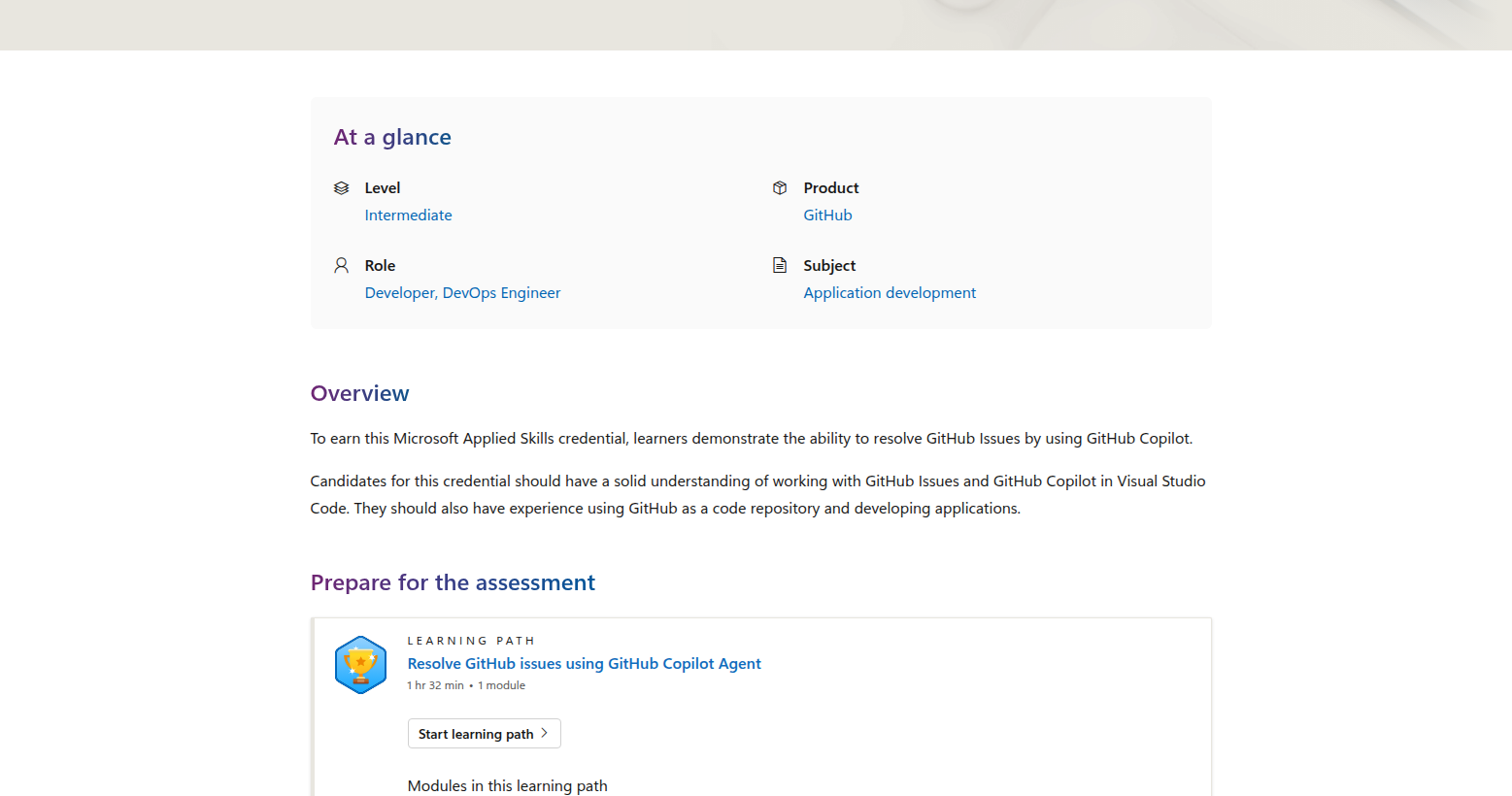1512x796 pixels.
Task: Follow the DevOps Engineer role link
Action: 501,293
